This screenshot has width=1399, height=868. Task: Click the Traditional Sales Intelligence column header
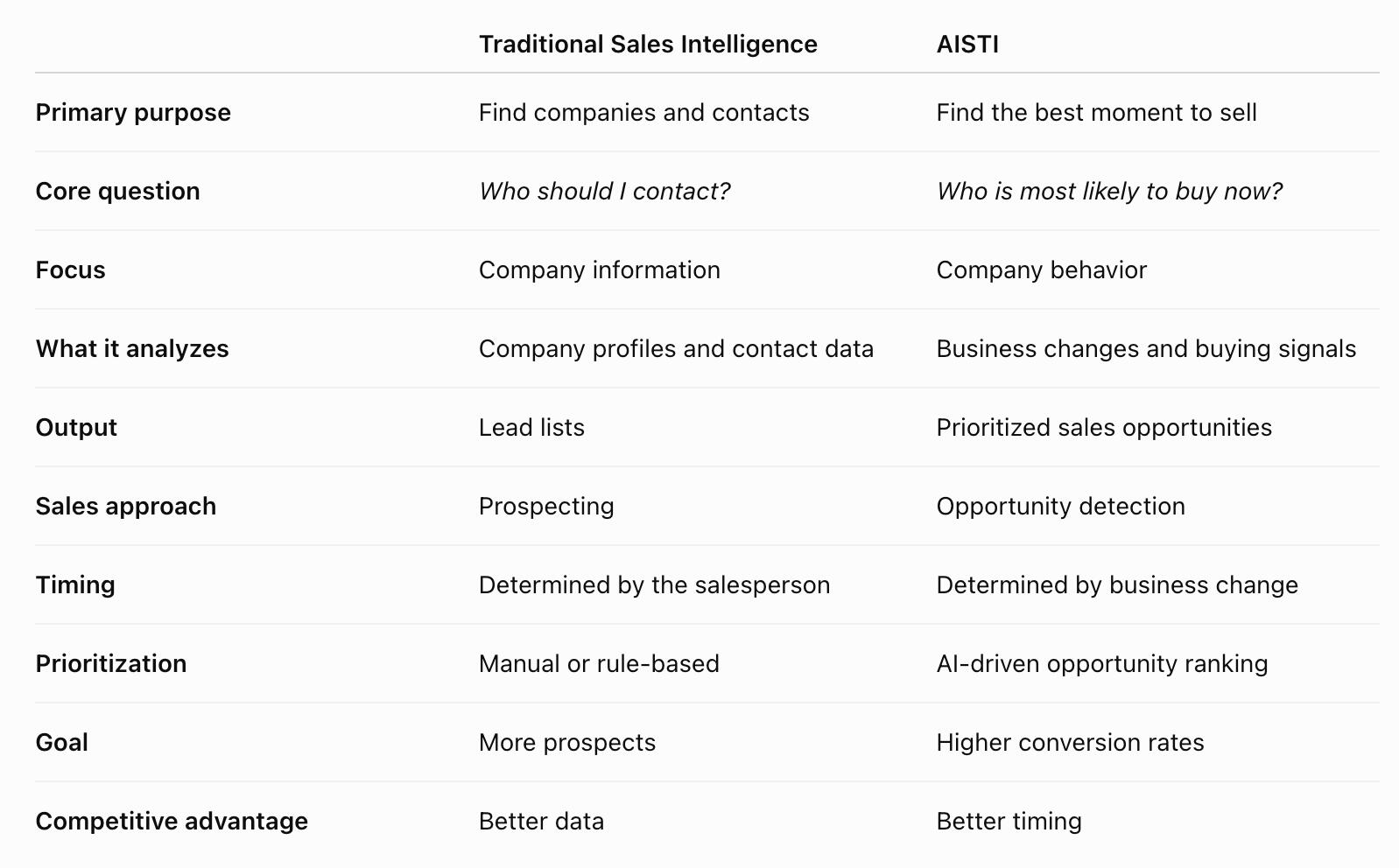point(648,44)
